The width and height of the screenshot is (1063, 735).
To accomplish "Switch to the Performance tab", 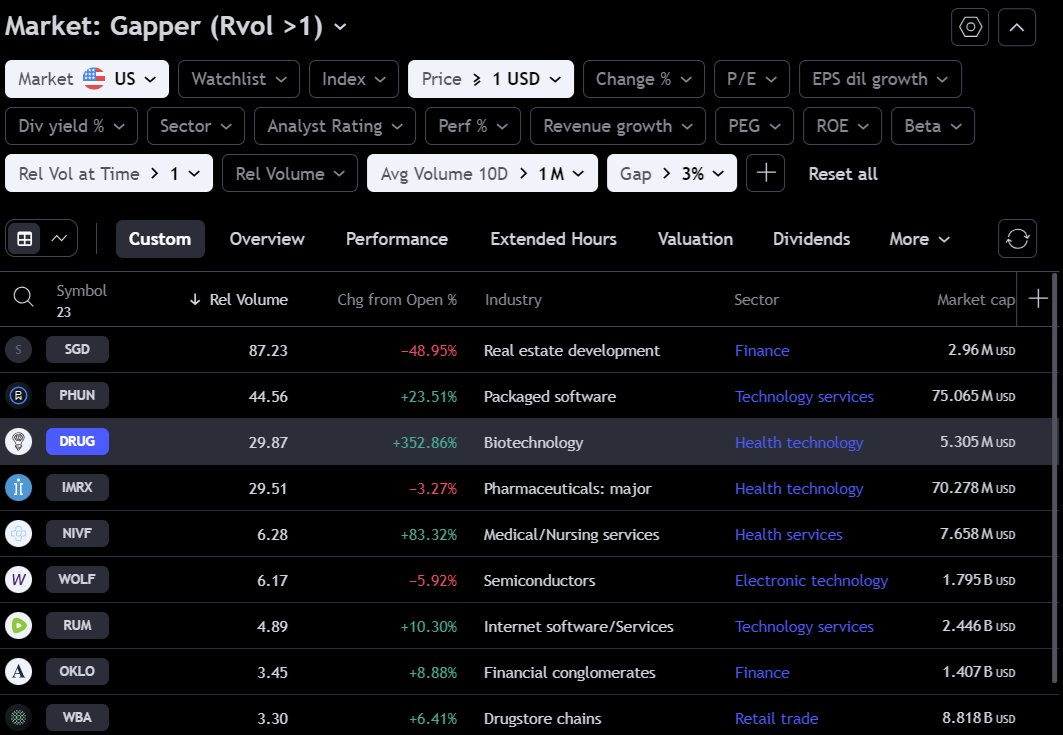I will click(397, 239).
